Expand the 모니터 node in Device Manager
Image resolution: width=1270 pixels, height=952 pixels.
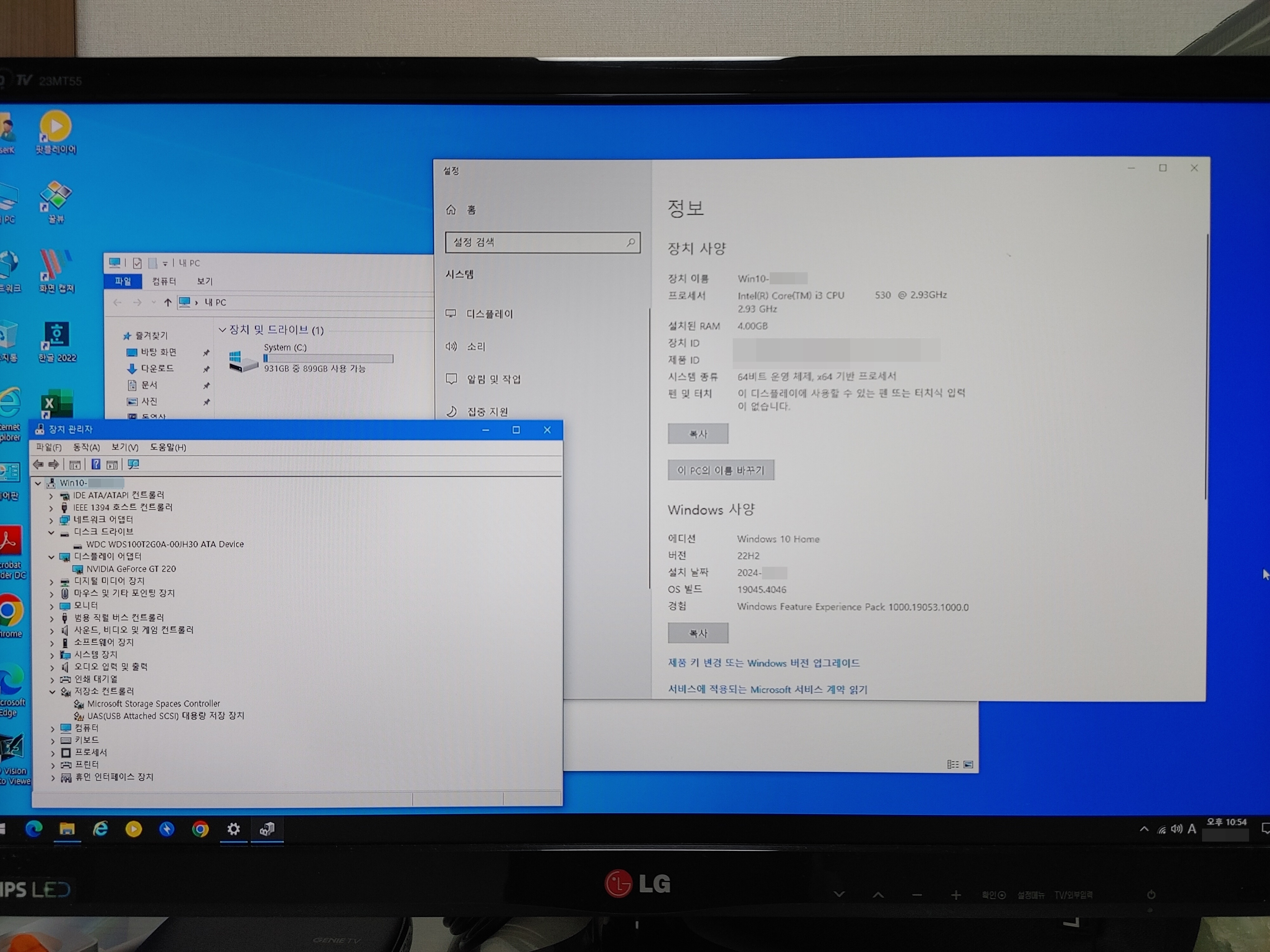(x=52, y=606)
